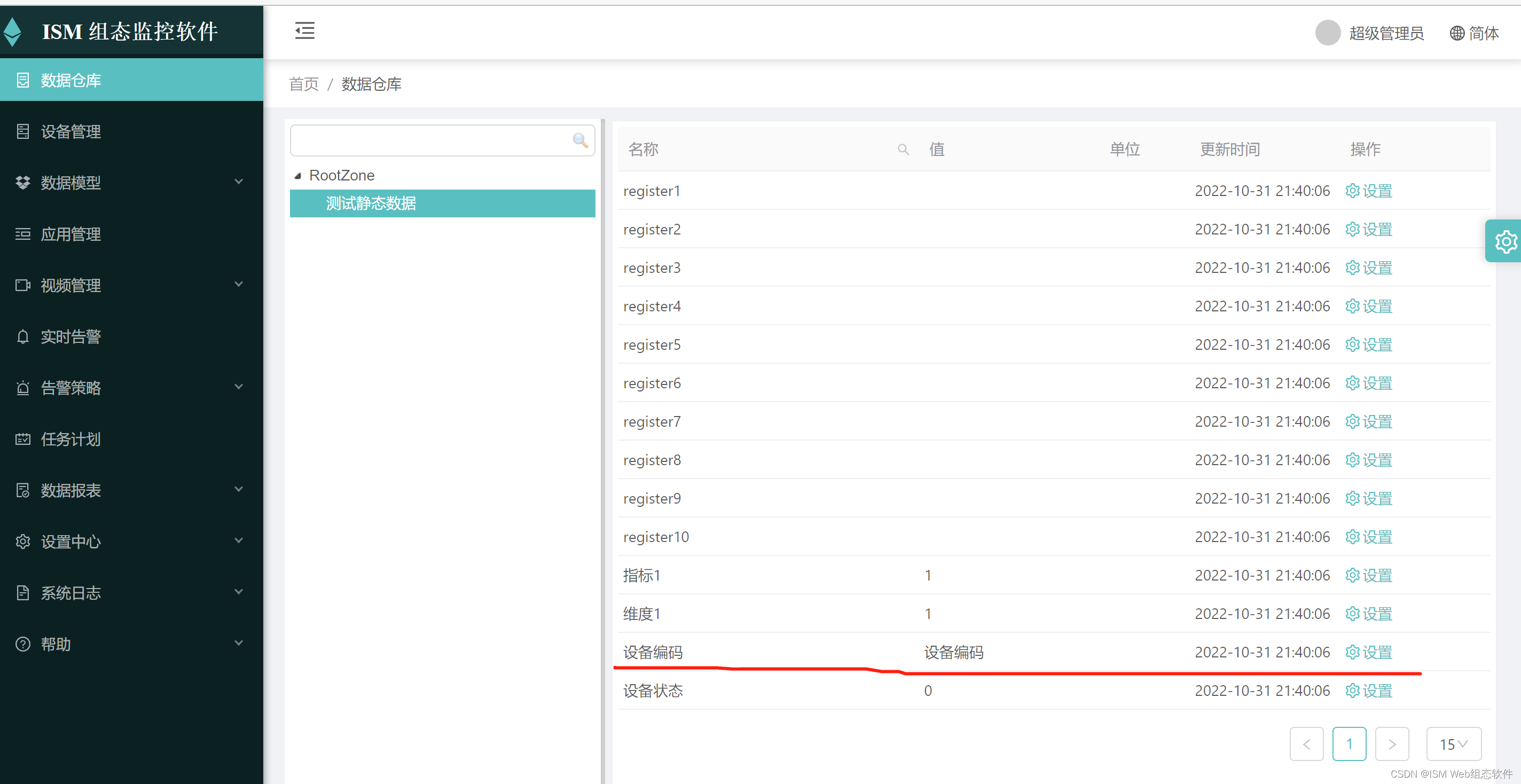Open 设备管理 in the sidebar
Image resolution: width=1521 pixels, height=784 pixels.
pos(131,131)
